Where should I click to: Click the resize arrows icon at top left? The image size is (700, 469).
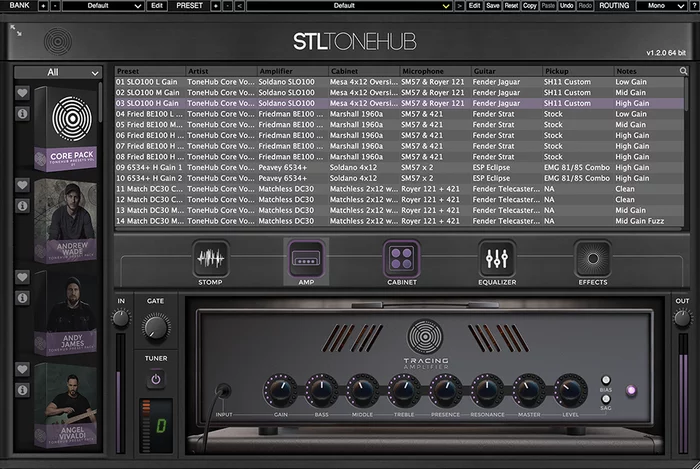[x=16, y=30]
